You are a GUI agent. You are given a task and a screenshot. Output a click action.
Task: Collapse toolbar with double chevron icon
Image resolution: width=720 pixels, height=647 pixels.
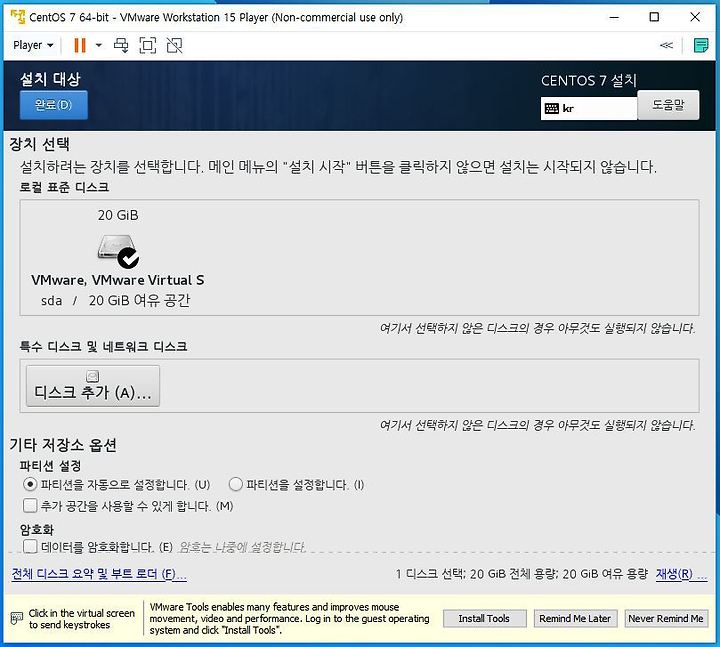coord(666,45)
